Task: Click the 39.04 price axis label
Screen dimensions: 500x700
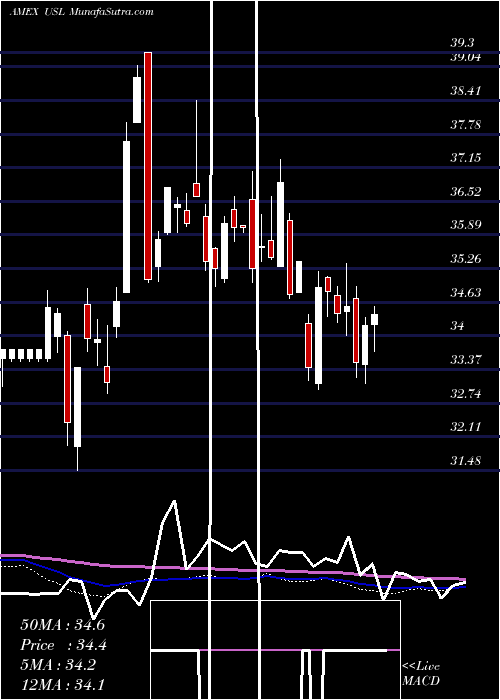Action: point(466,57)
